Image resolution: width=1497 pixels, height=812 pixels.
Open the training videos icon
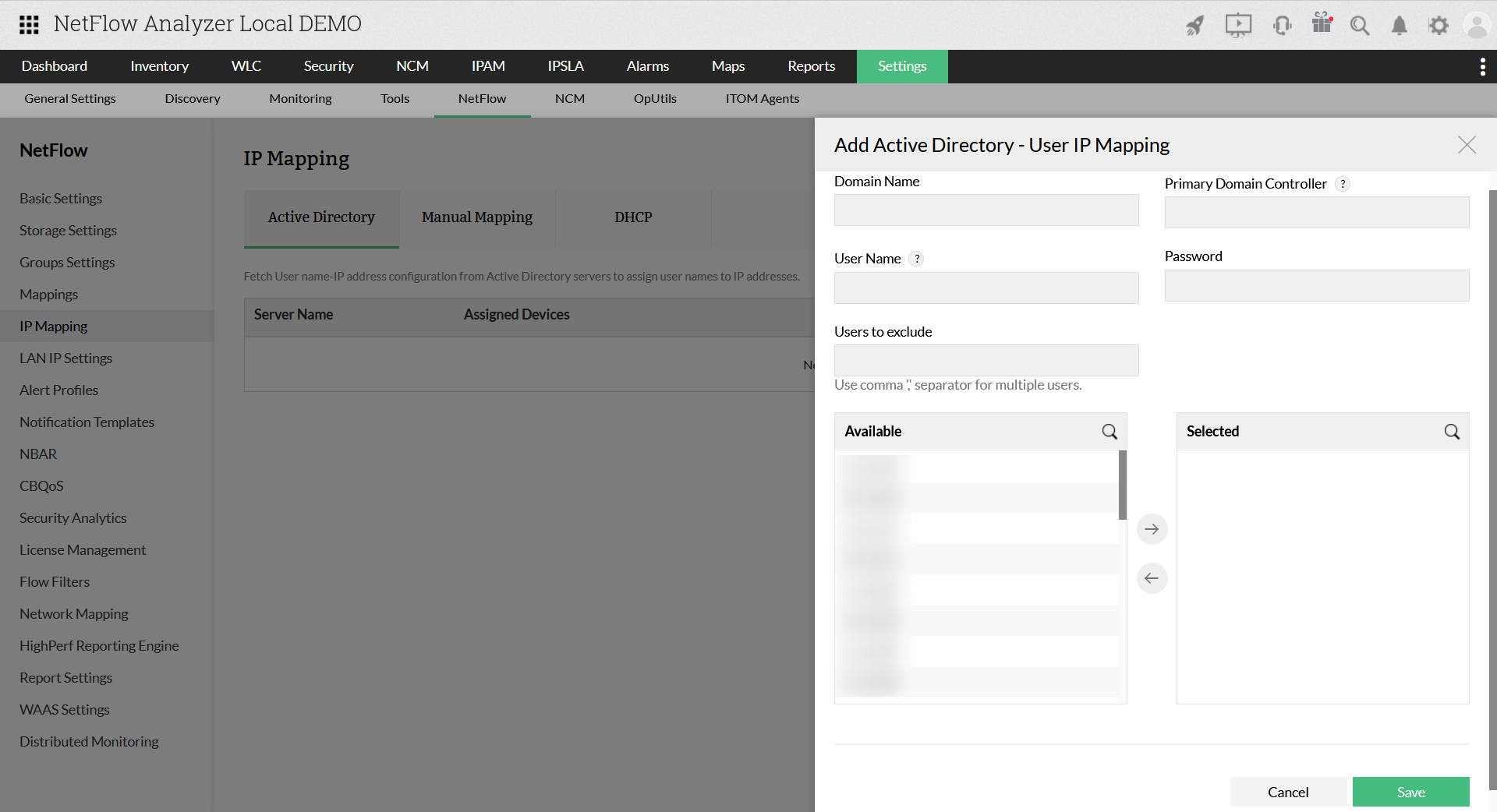[x=1238, y=25]
